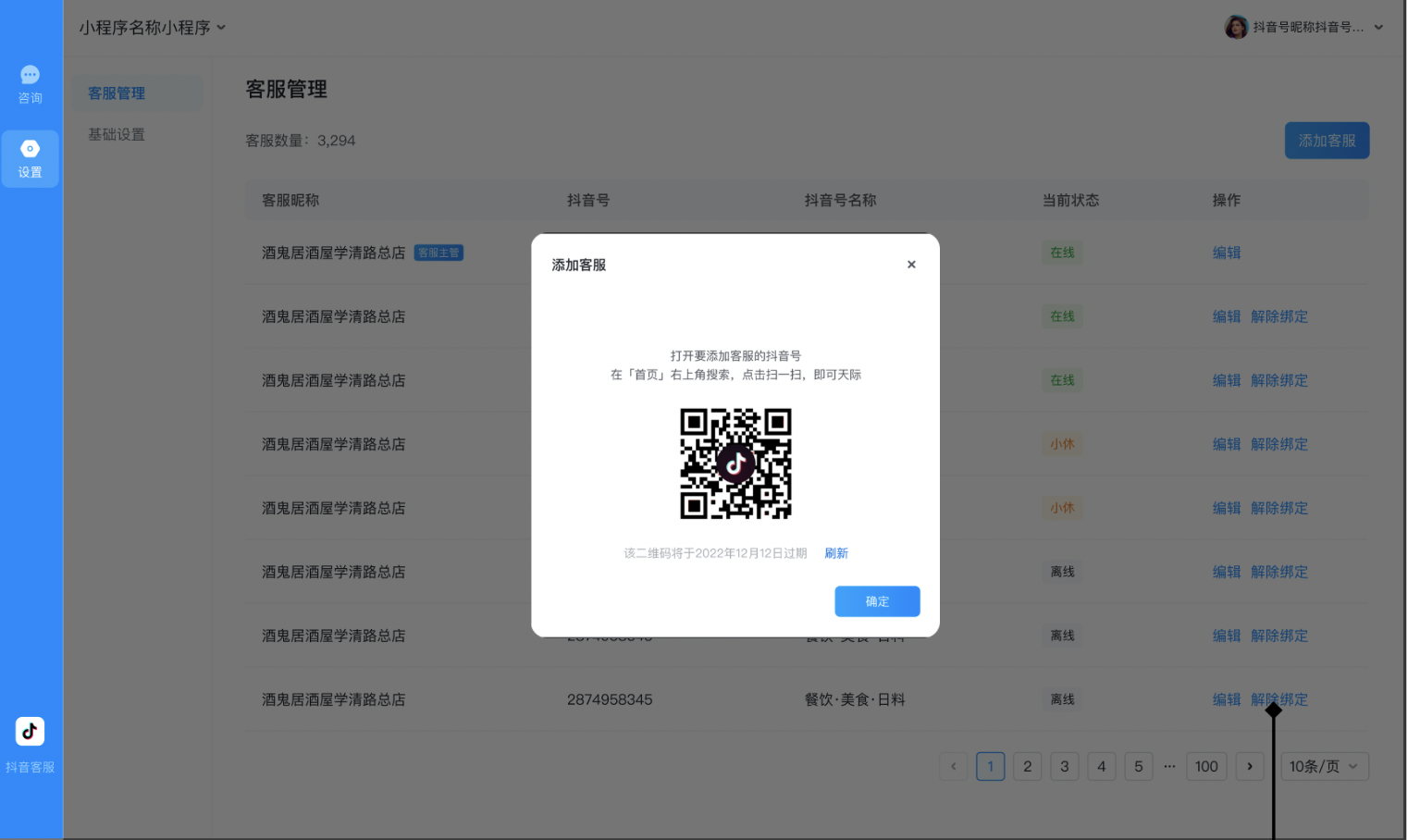Select page 4 in pagination

click(x=1102, y=766)
